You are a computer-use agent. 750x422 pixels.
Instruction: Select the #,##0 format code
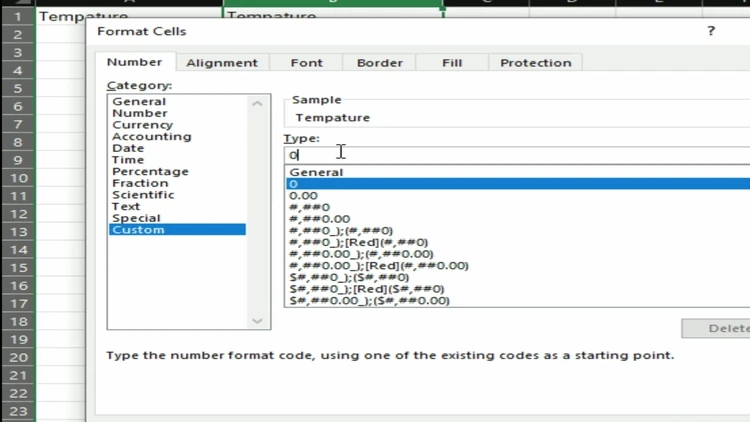click(x=518, y=207)
